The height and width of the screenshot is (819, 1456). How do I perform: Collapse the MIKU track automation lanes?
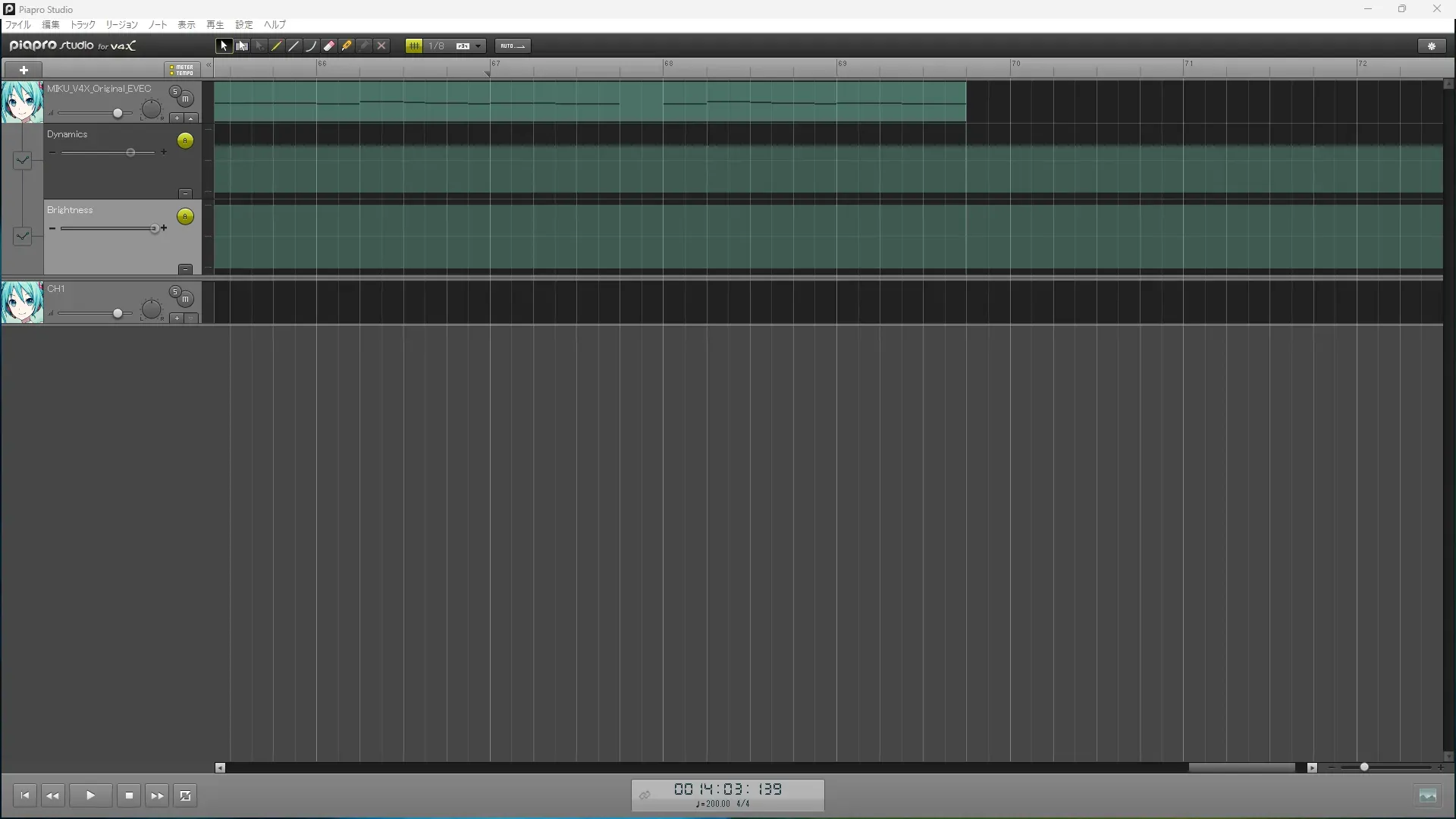(x=191, y=118)
